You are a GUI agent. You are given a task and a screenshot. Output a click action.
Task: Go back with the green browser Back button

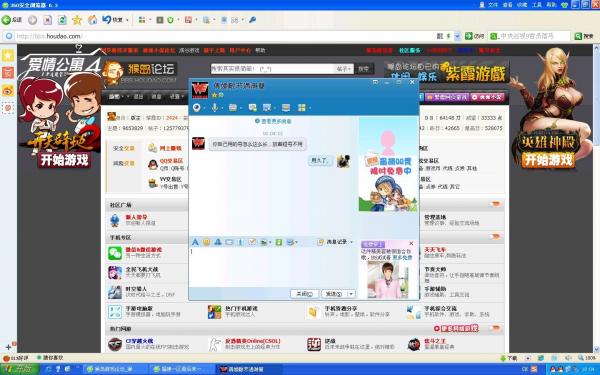click(12, 20)
